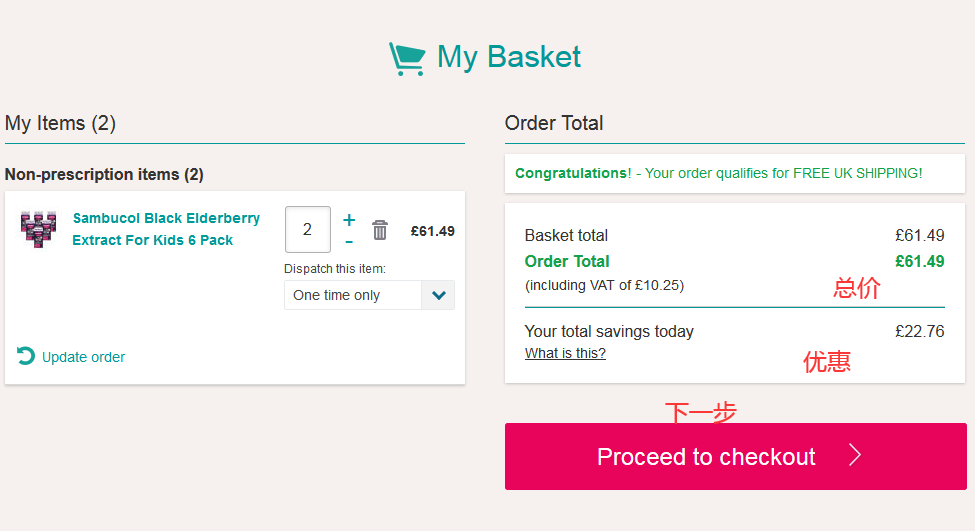This screenshot has width=975, height=531.
Task: Decrease the quantity with the minus sign
Action: 349,242
